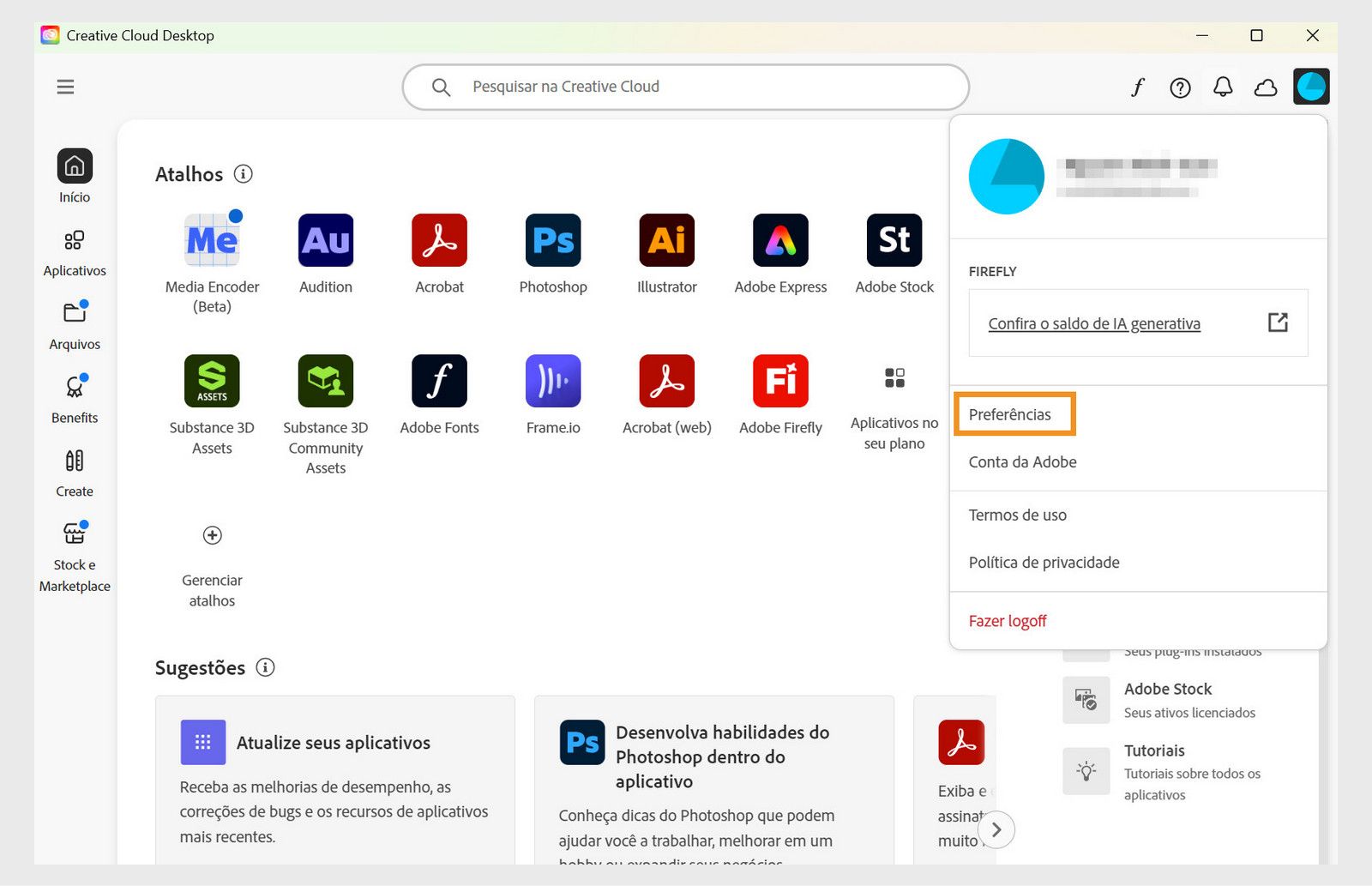Expand the hamburger navigation menu

64,87
